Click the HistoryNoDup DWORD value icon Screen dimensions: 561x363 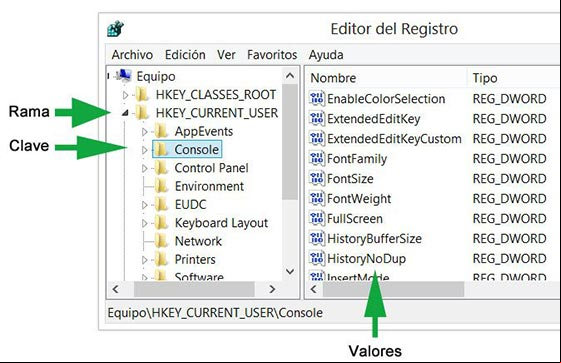click(317, 258)
